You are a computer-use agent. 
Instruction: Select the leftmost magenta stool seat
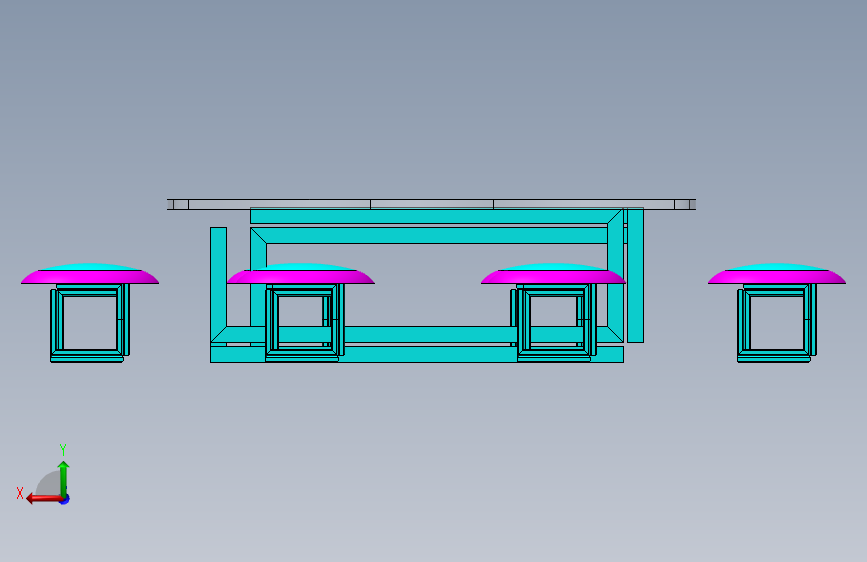(x=90, y=276)
